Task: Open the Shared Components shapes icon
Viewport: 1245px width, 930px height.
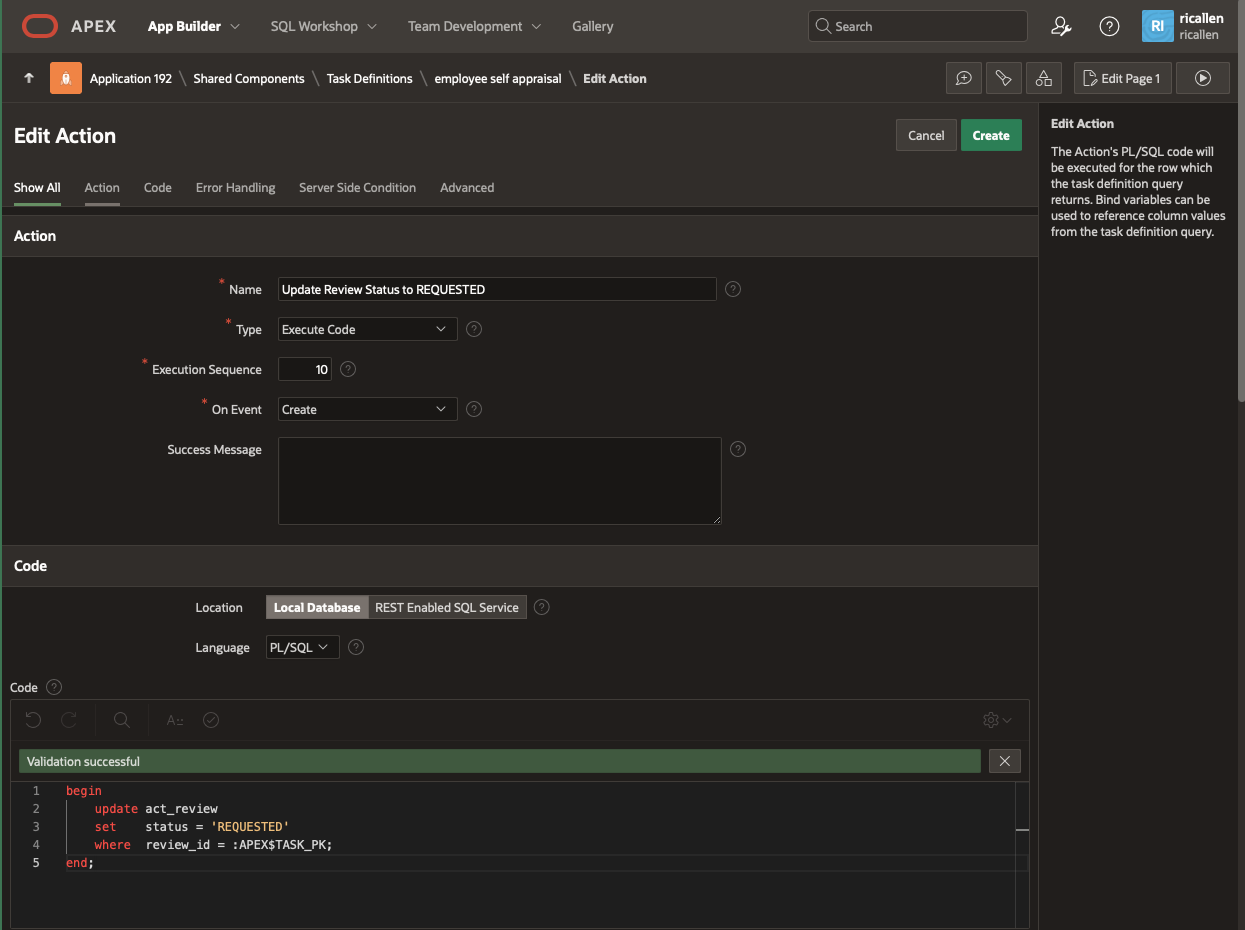Action: pyautogui.click(x=1043, y=78)
